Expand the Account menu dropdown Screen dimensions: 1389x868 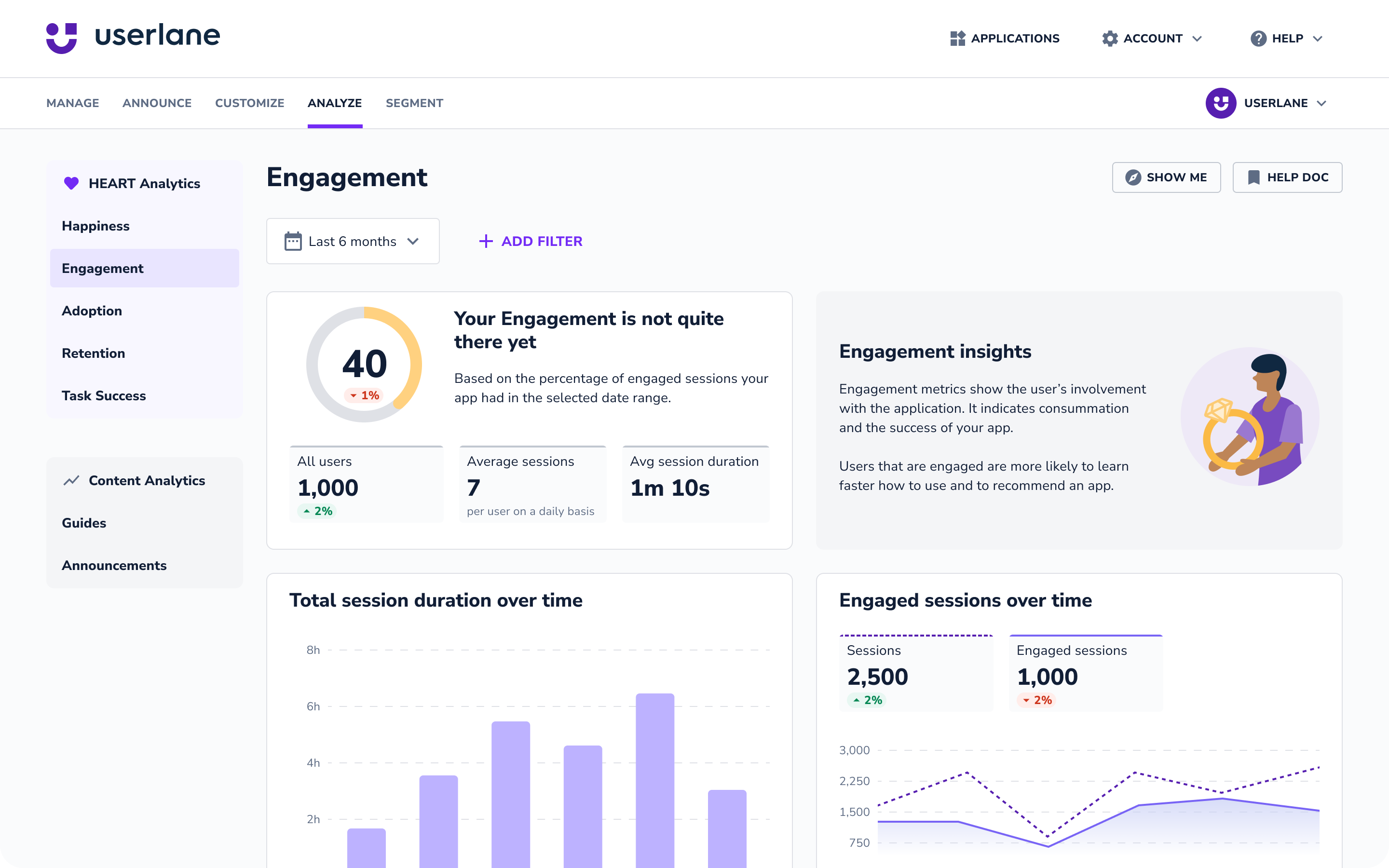(x=1152, y=38)
